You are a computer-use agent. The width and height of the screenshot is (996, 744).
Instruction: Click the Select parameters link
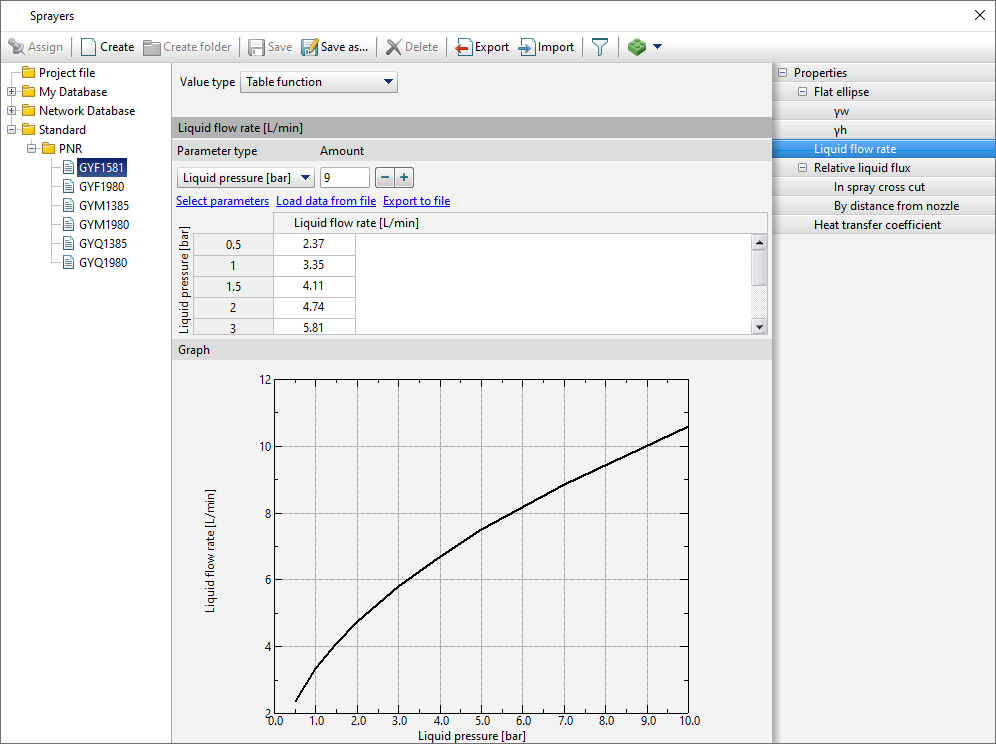(x=222, y=201)
